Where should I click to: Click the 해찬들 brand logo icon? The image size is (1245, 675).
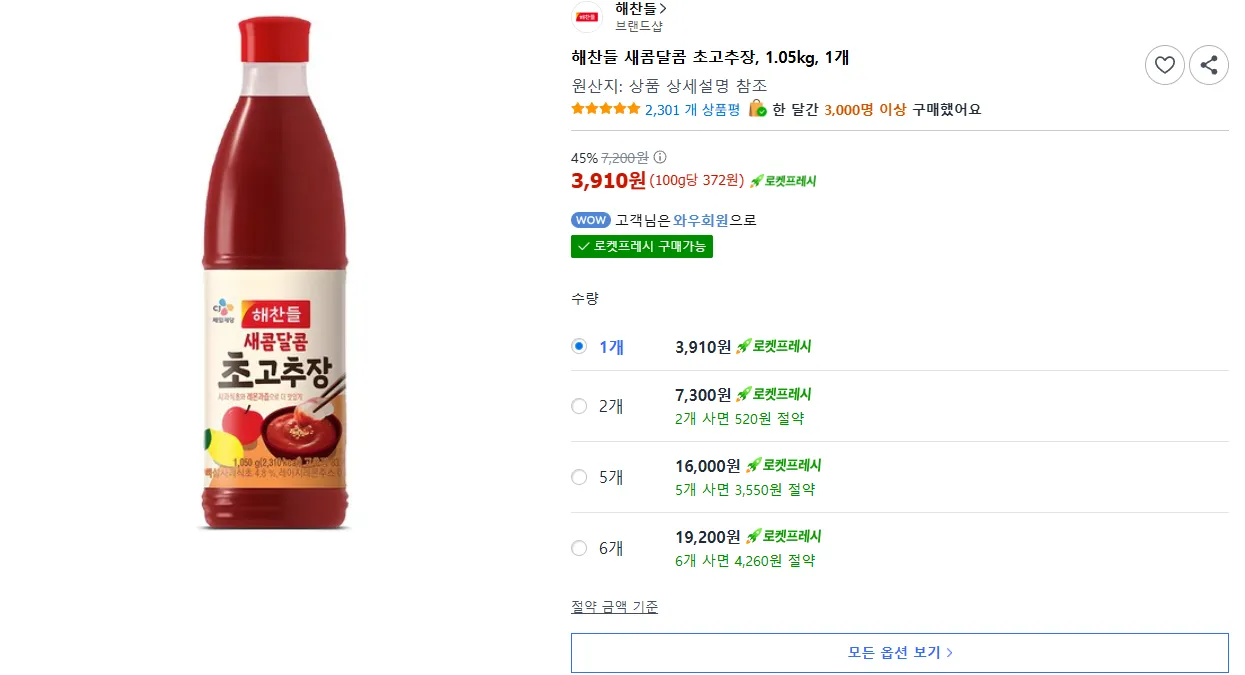pyautogui.click(x=587, y=16)
